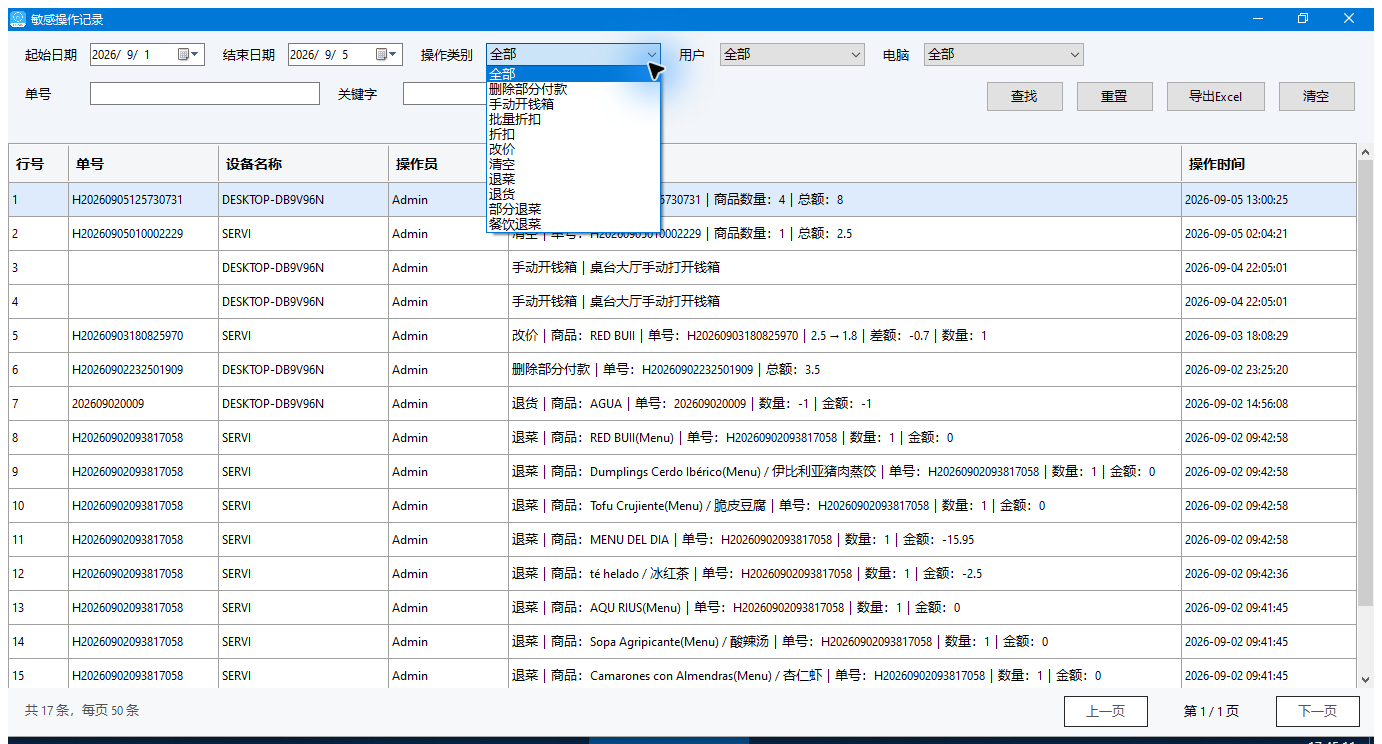Expand the 用户 dropdown
The image size is (1382, 744).
pos(855,55)
